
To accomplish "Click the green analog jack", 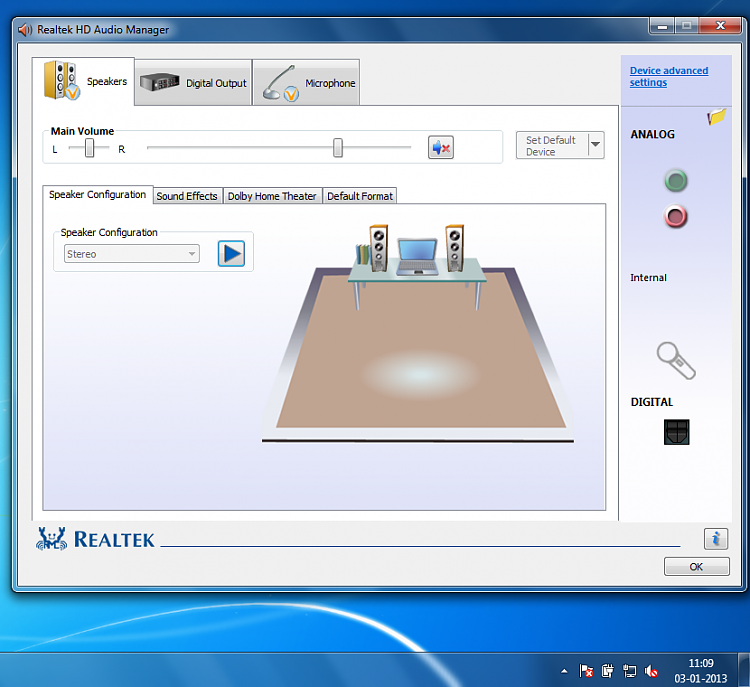I will point(676,181).
